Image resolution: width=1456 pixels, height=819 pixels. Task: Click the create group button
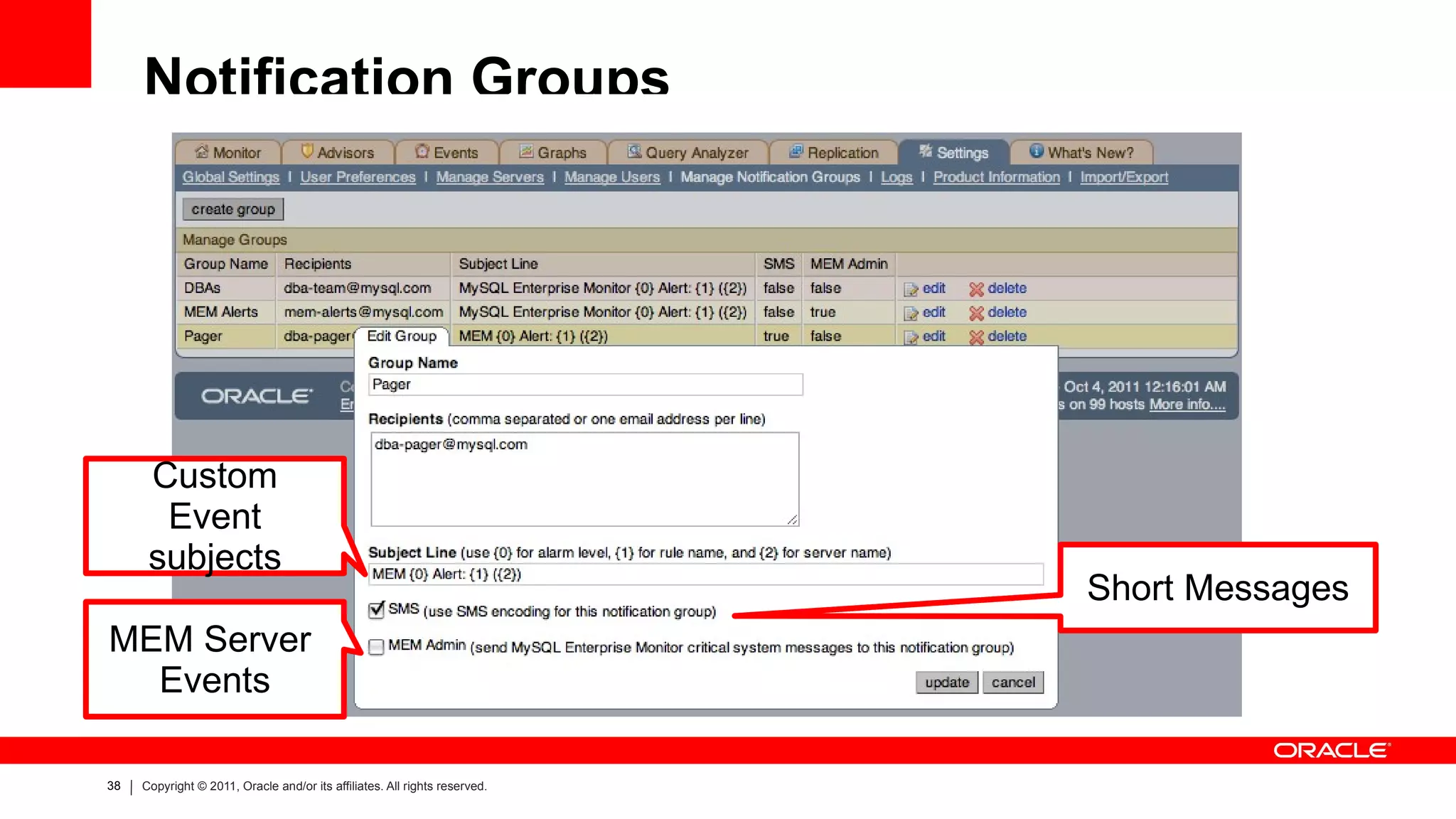[233, 210]
